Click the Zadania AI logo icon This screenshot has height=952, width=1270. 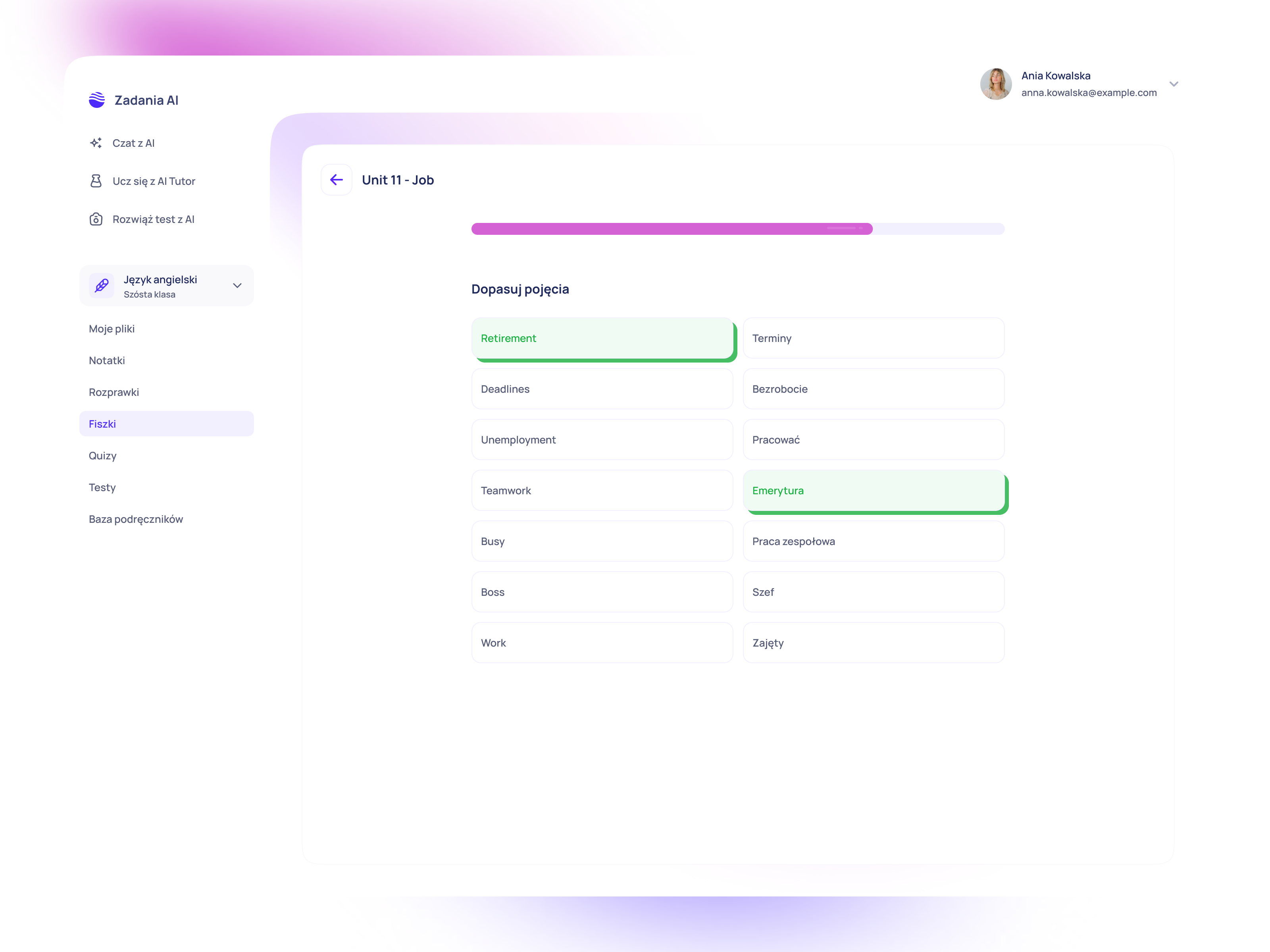tap(97, 100)
